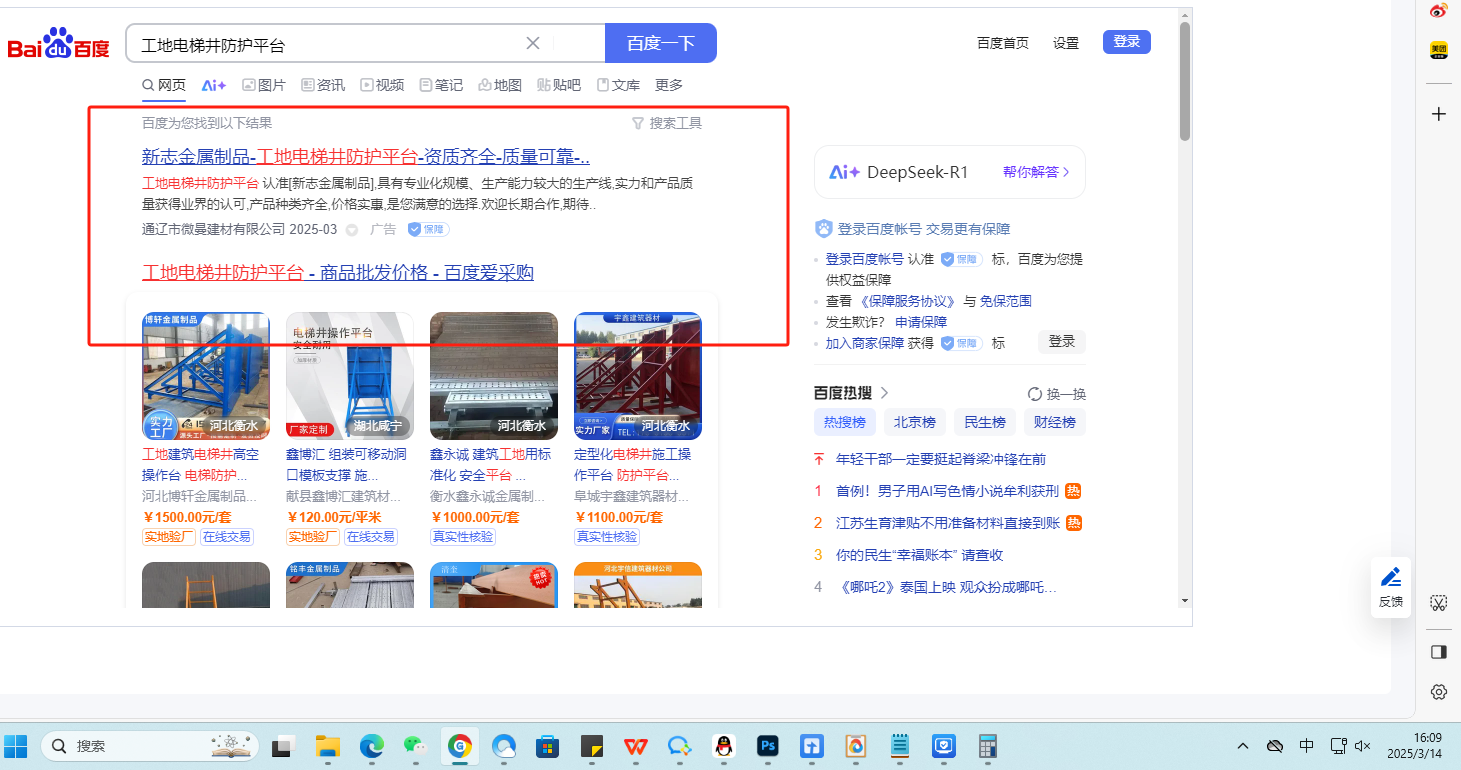
Task: Click the plus icon in the browser sidebar
Action: [1438, 114]
